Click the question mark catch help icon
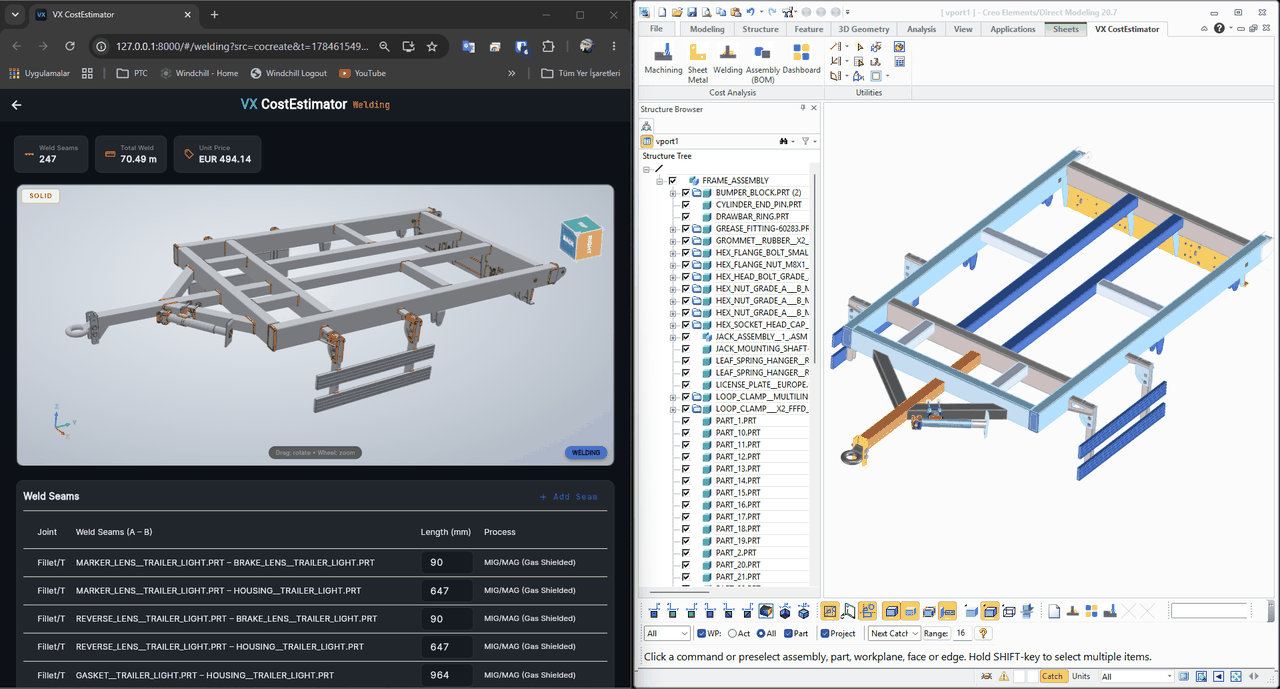This screenshot has height=689, width=1280. tap(983, 633)
